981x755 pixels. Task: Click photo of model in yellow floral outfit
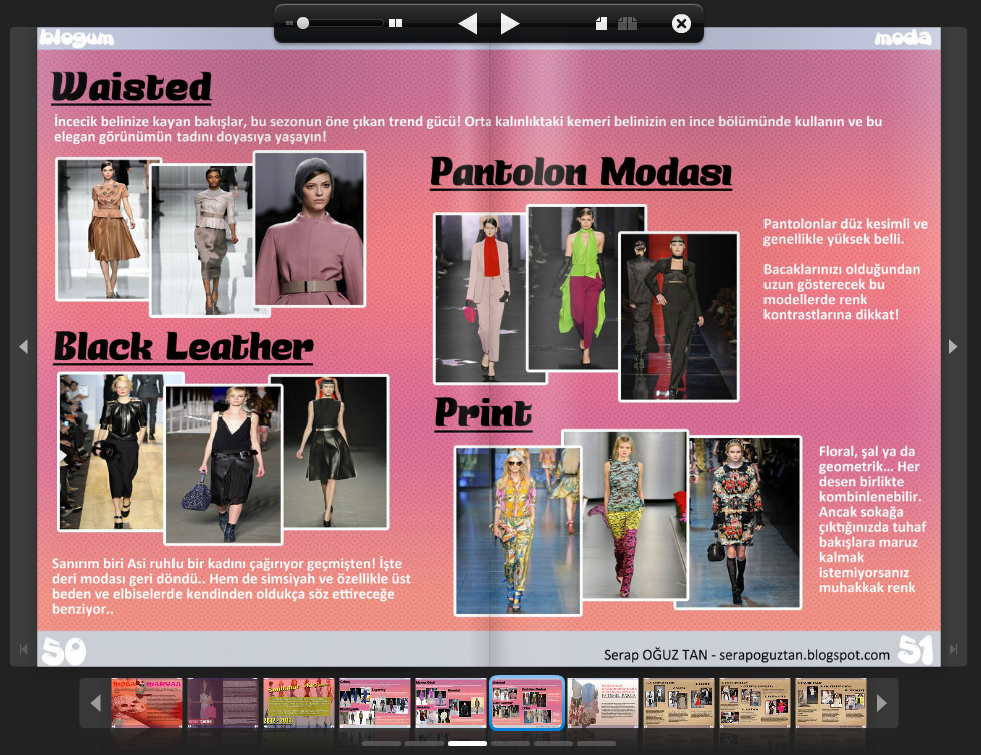tap(518, 530)
